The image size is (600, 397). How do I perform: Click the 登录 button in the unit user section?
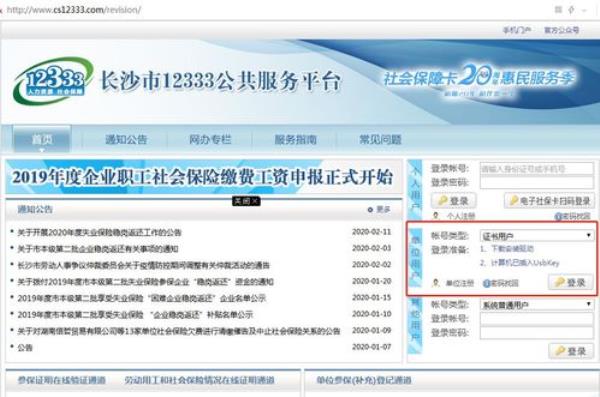pos(571,283)
